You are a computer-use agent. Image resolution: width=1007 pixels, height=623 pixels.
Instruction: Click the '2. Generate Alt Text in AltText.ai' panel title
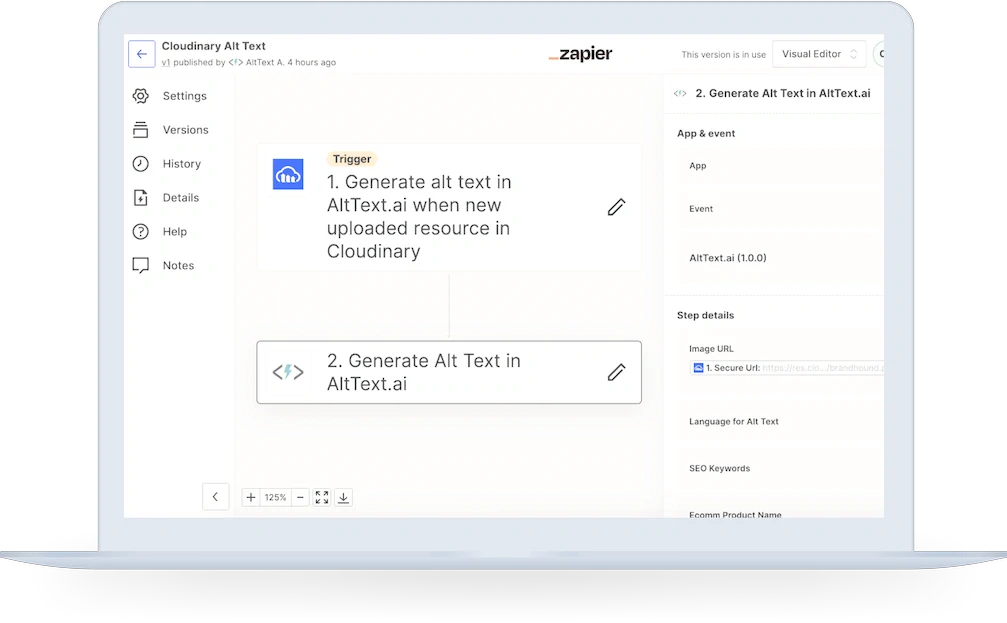point(783,93)
